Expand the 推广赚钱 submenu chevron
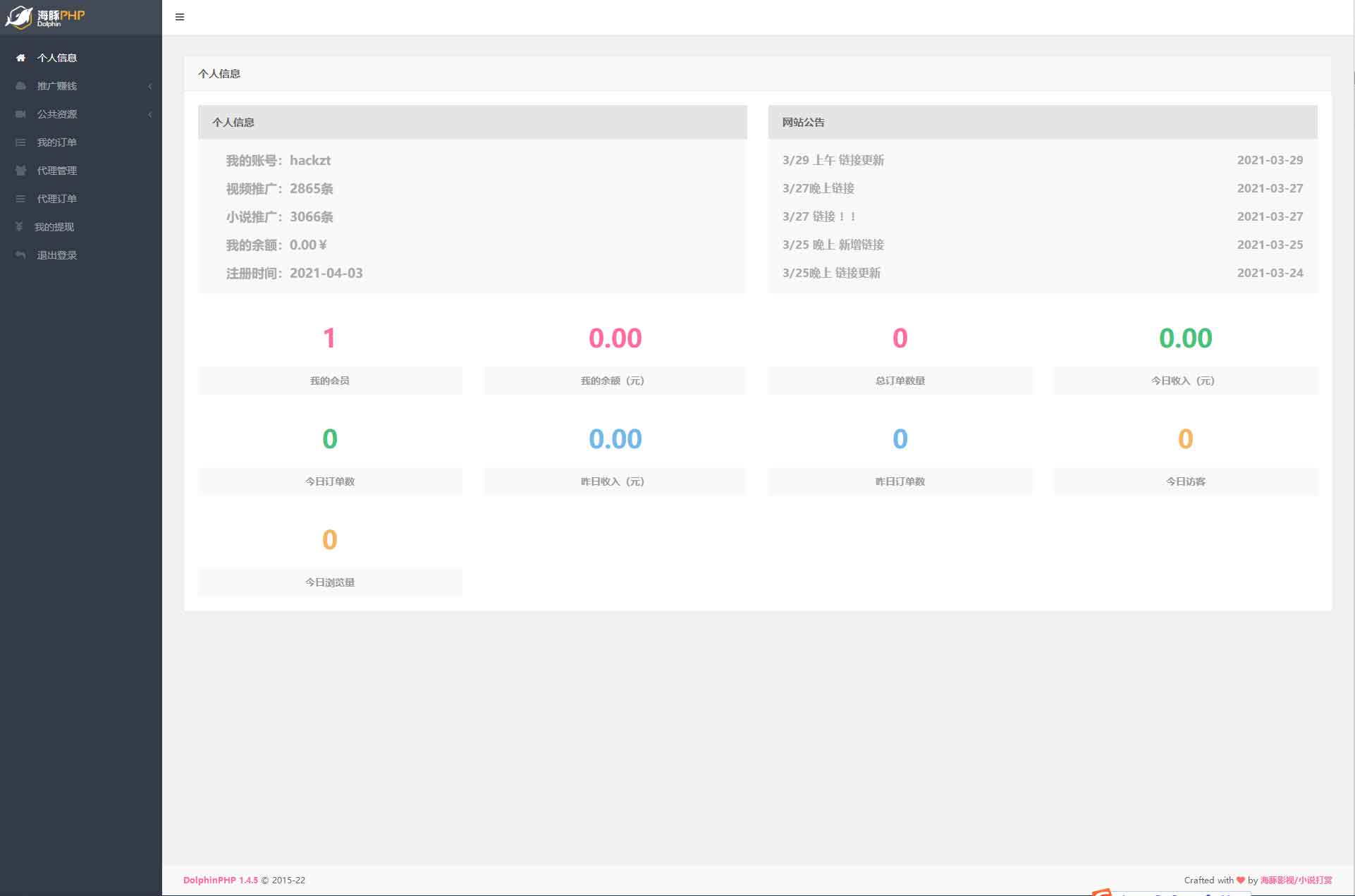 (x=149, y=86)
